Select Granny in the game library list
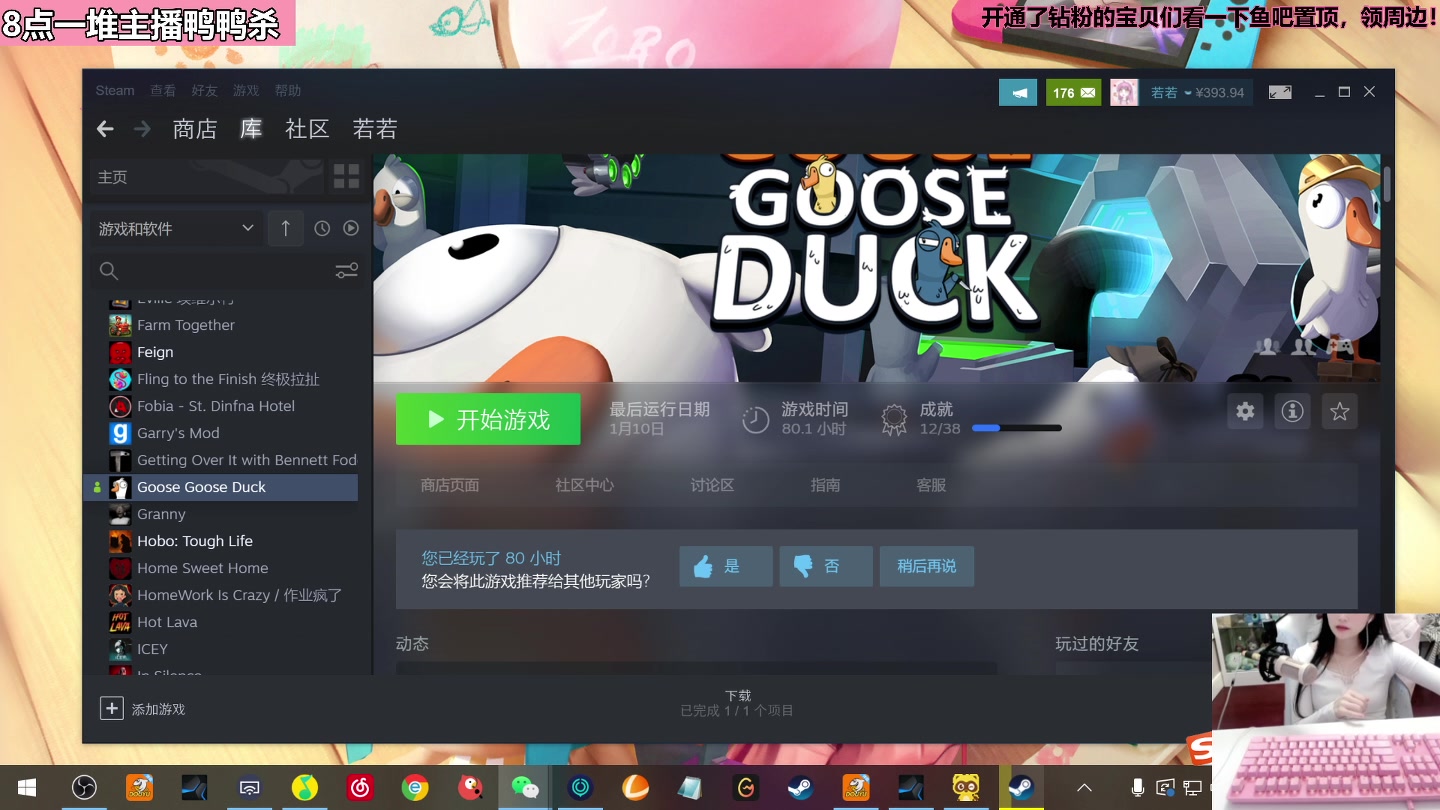Image resolution: width=1440 pixels, height=810 pixels. [x=160, y=513]
